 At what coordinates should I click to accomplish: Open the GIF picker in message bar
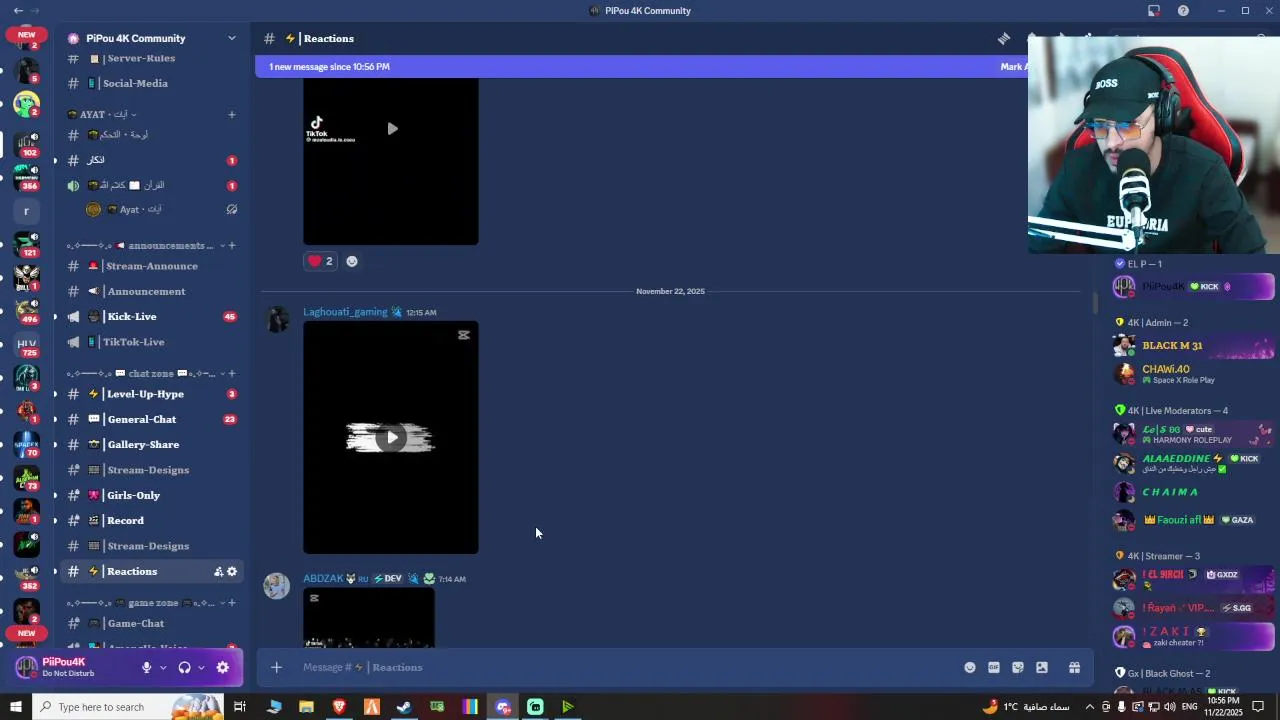tap(994, 667)
